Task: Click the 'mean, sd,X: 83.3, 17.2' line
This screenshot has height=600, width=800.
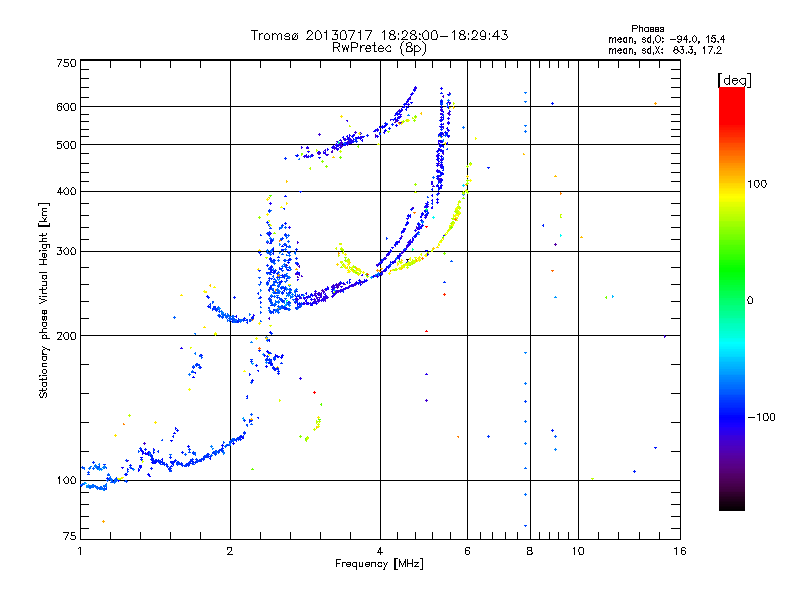Action: 665,51
